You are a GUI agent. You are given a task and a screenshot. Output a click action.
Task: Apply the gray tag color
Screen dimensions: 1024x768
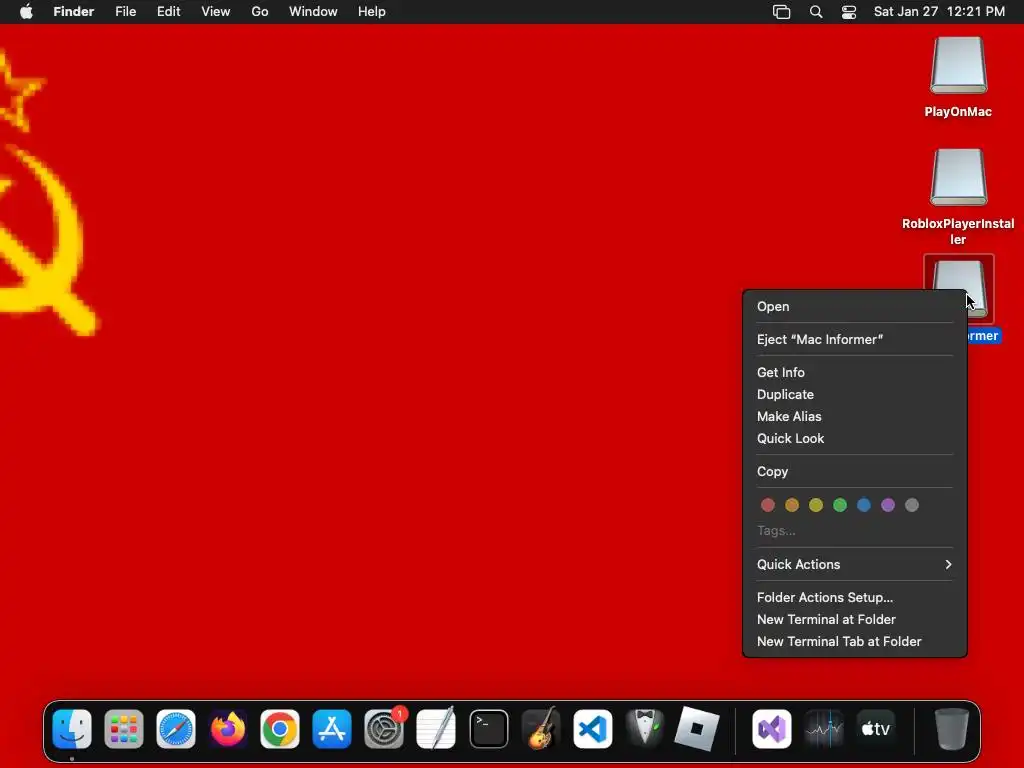point(912,505)
